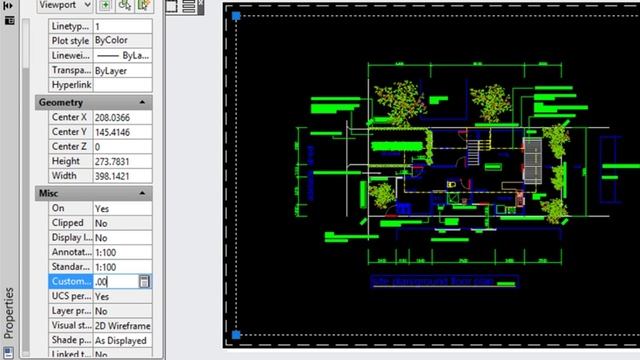Screen dimensions: 640x360
Task: Toggle the PICKADD value icon
Action: point(105,6)
